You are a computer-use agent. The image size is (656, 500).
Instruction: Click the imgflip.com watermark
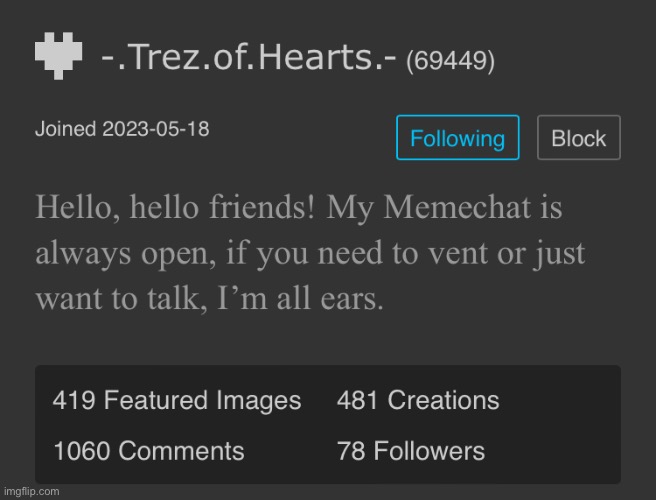[31, 491]
